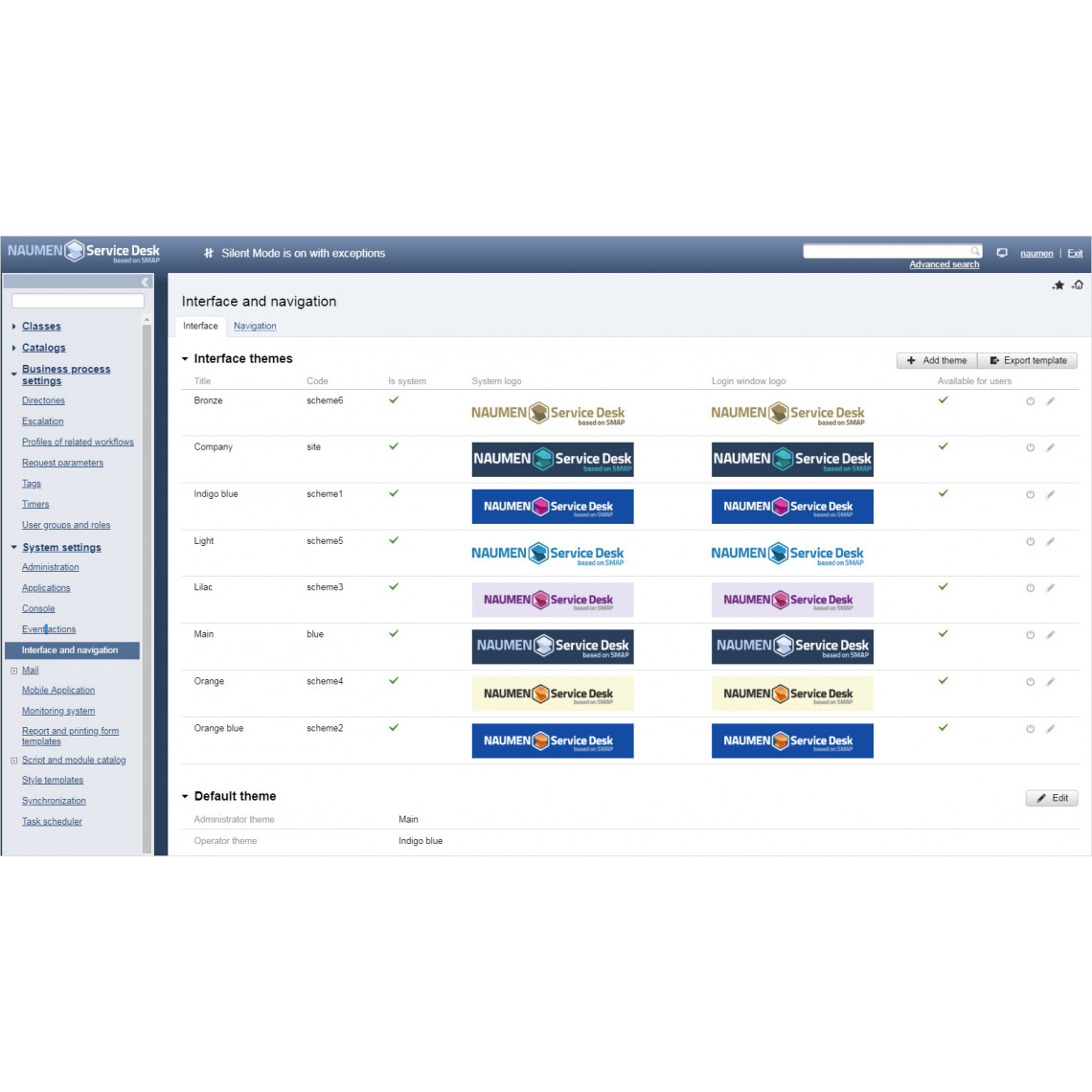Open the Mobile Application link

pyautogui.click(x=58, y=690)
